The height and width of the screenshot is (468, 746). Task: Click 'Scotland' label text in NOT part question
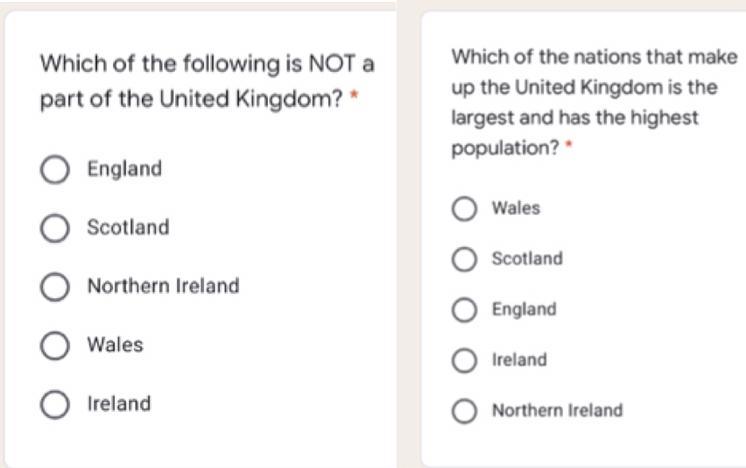128,228
